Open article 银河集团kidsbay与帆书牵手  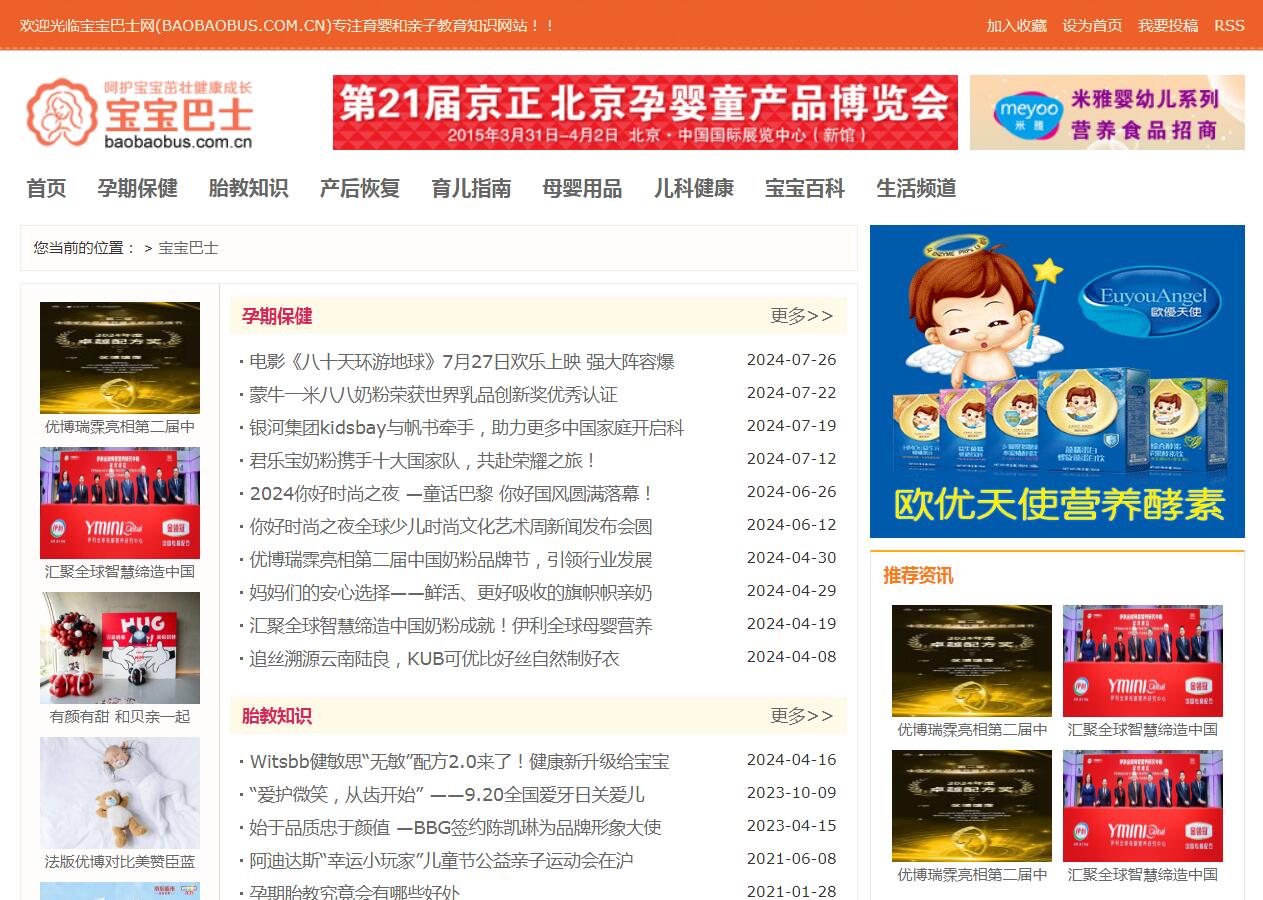[x=467, y=427]
